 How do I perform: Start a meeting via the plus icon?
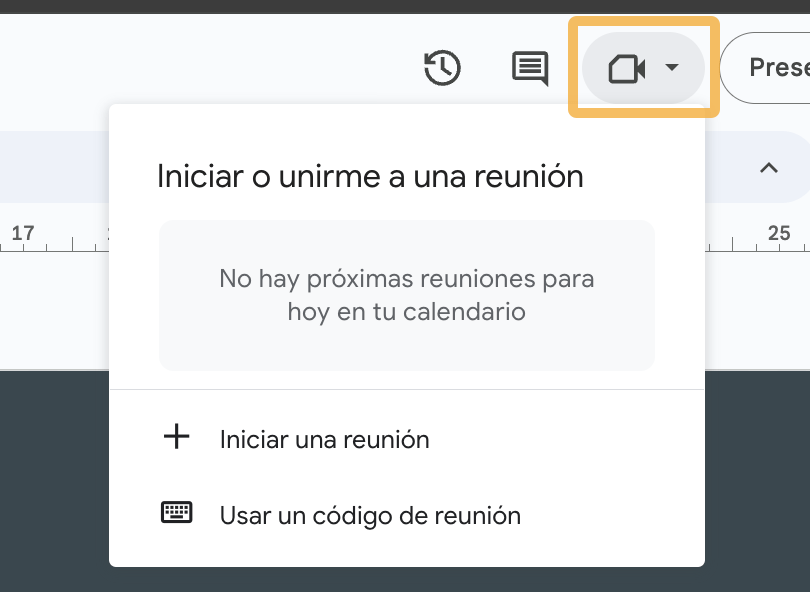tap(176, 438)
